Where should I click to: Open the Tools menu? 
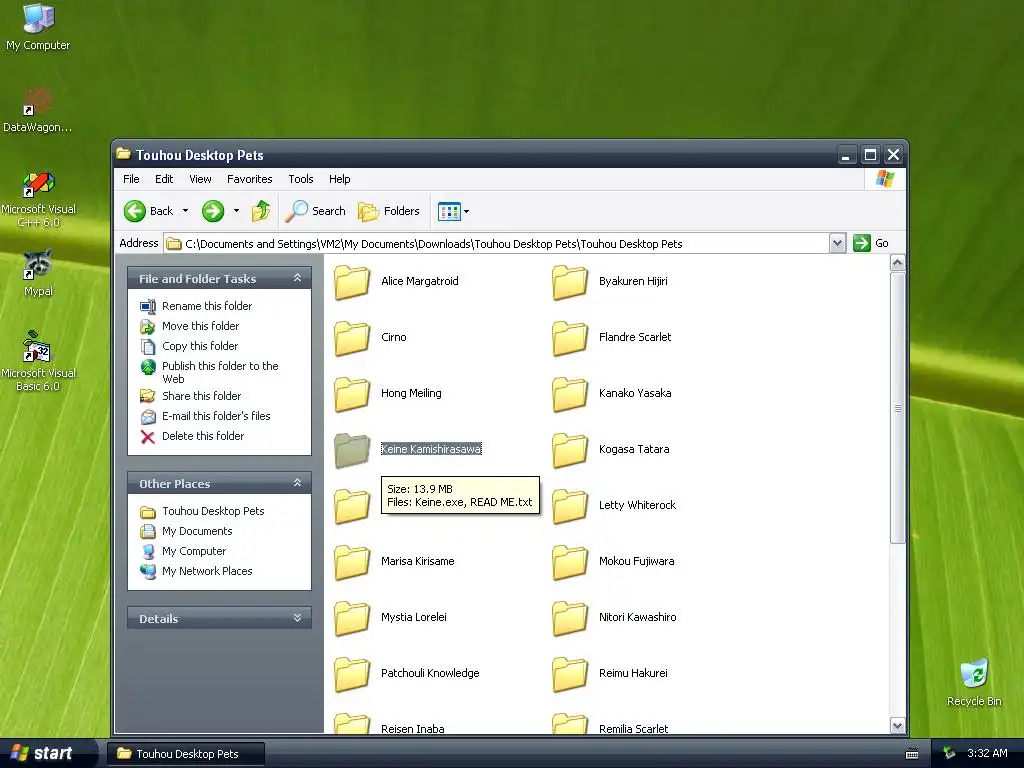tap(300, 179)
